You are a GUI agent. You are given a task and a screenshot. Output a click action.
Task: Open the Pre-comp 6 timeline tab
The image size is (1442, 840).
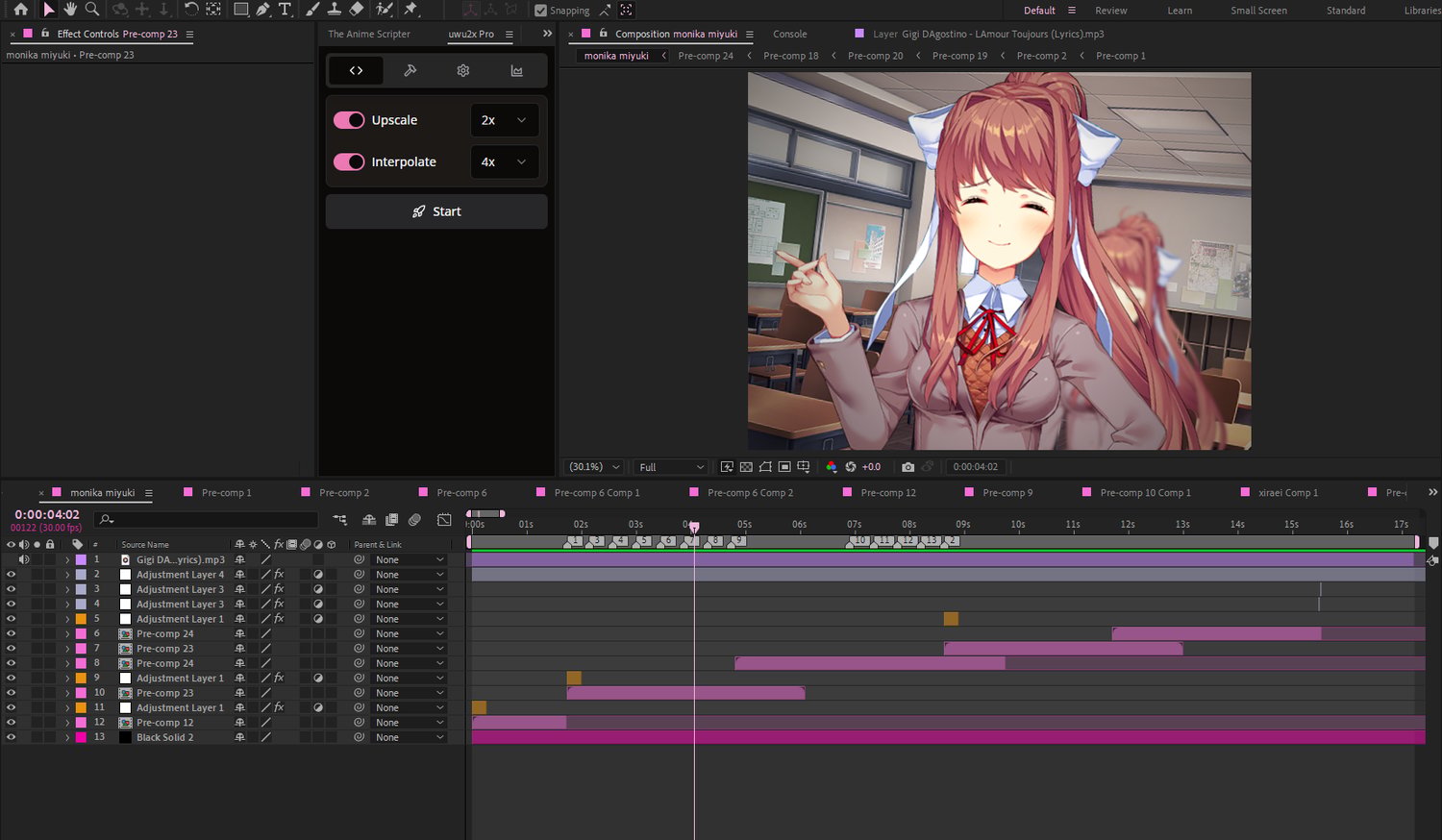pos(461,493)
